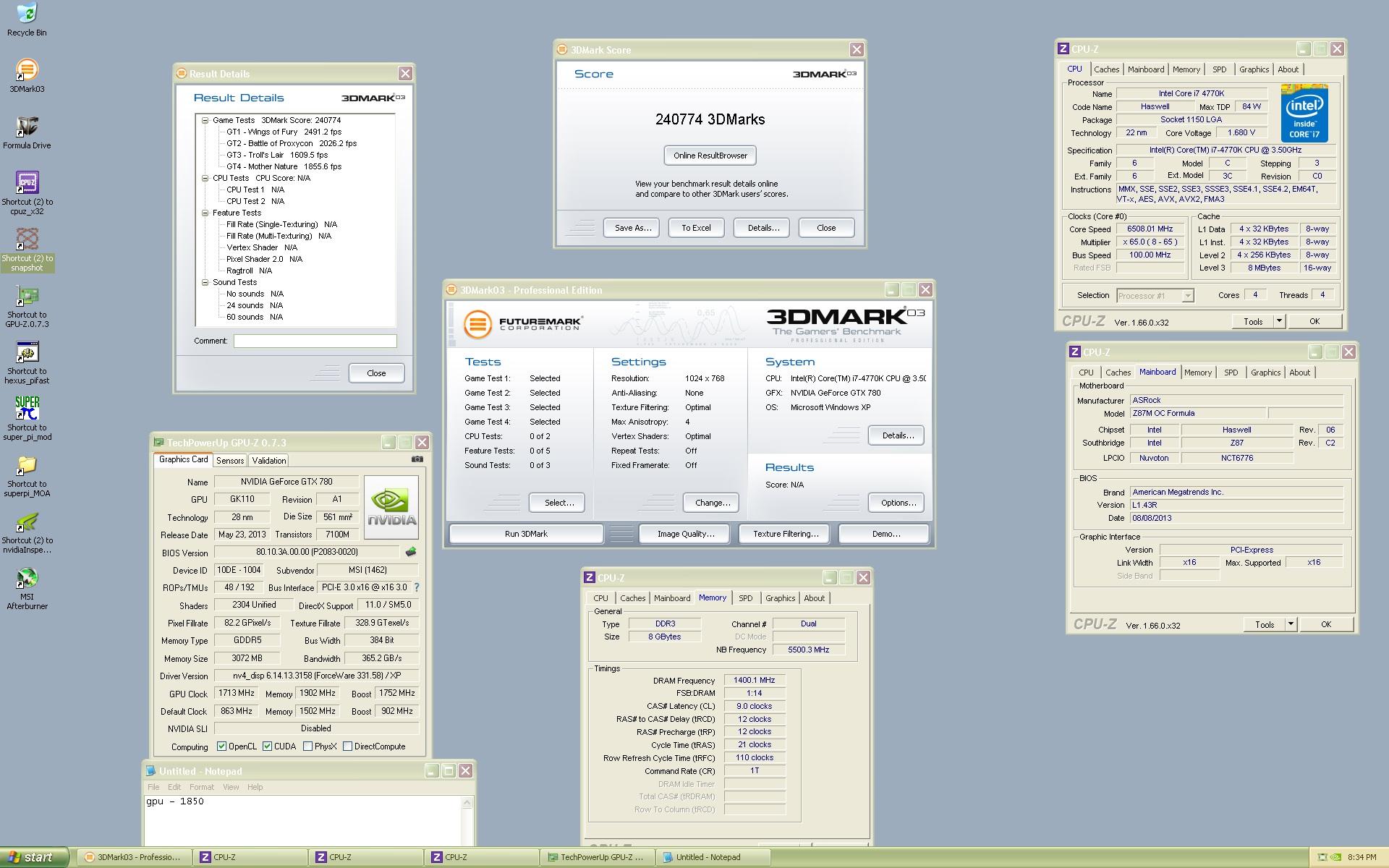Screen dimensions: 1389x868
Task: Click the Texture Filtering... button
Action: pos(786,534)
